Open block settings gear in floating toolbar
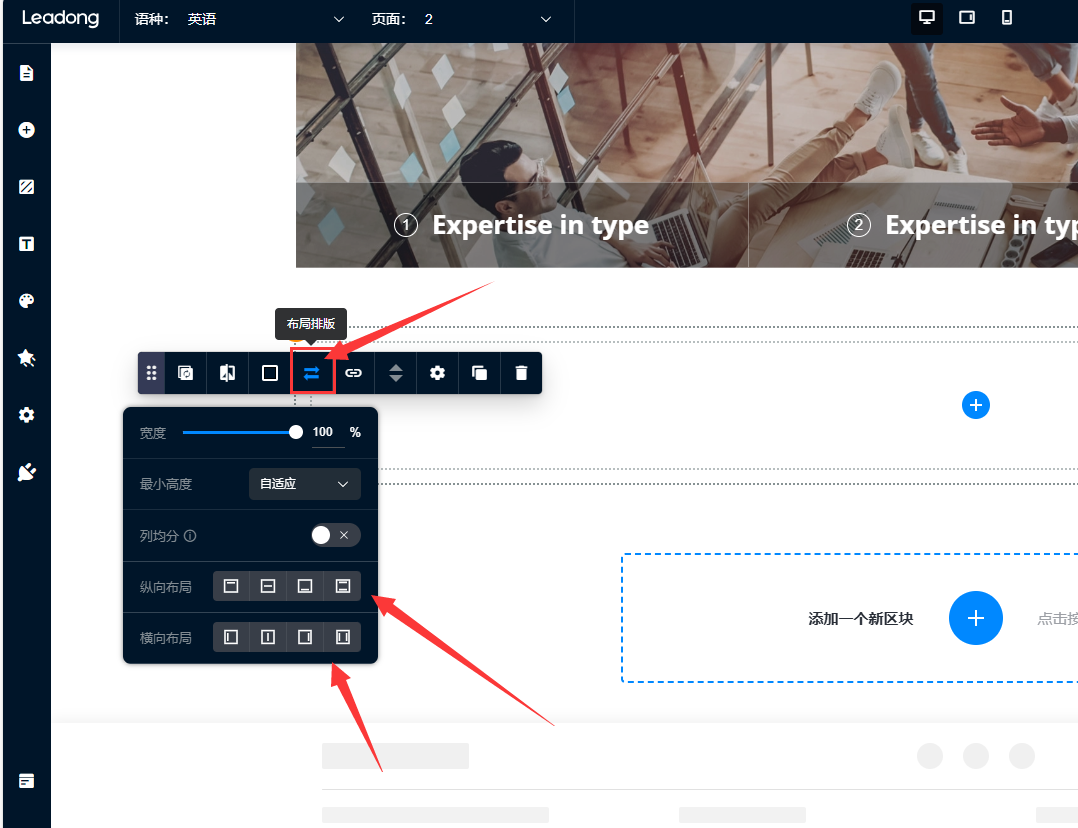1078x828 pixels. [x=437, y=373]
